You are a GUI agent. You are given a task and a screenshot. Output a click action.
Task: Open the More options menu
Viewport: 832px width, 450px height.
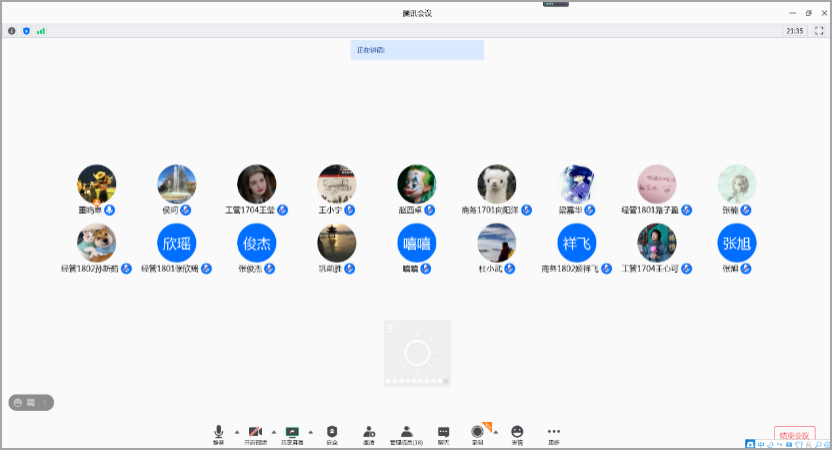[x=553, y=432]
